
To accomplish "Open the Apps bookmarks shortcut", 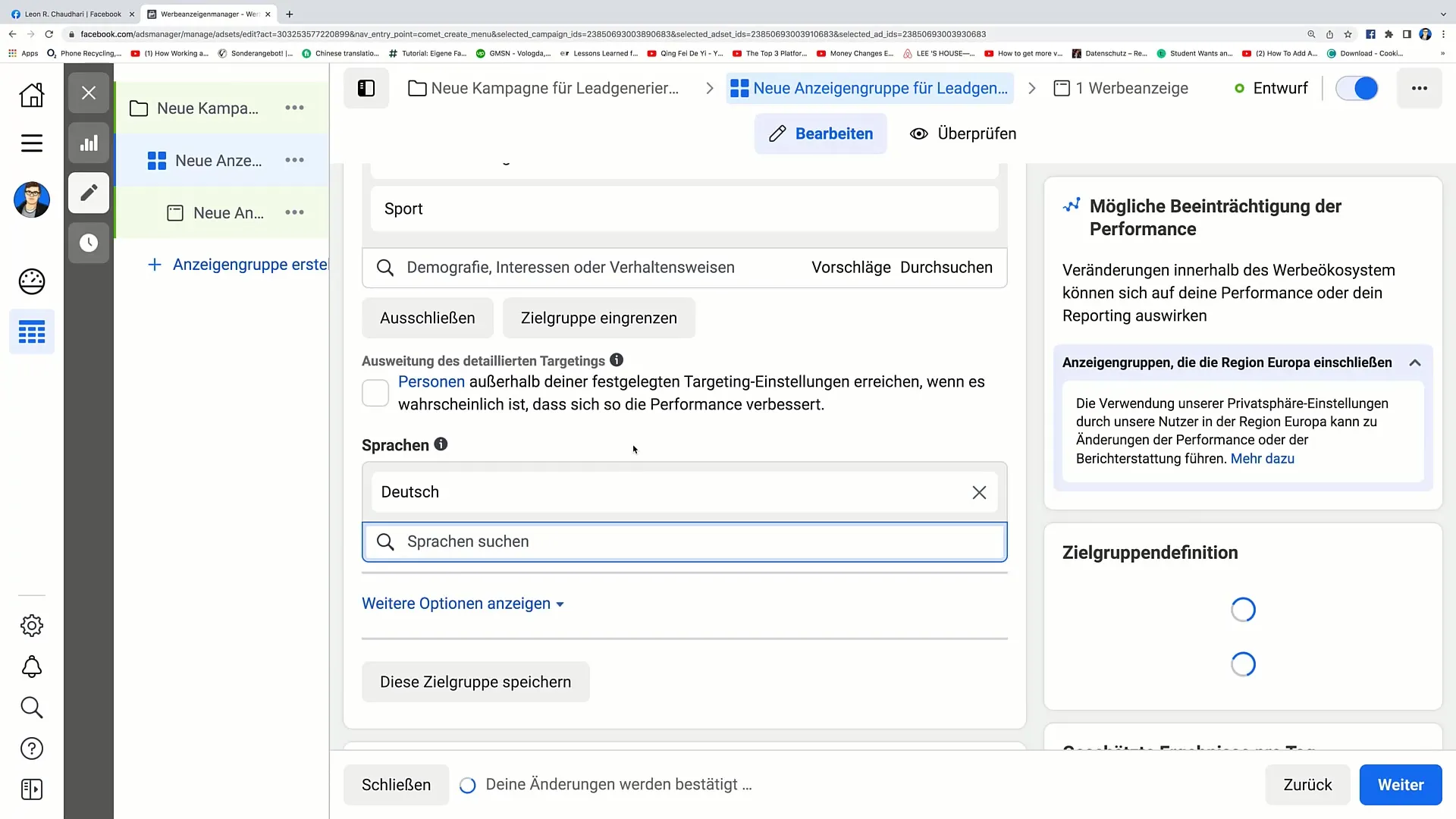I will point(23,53).
